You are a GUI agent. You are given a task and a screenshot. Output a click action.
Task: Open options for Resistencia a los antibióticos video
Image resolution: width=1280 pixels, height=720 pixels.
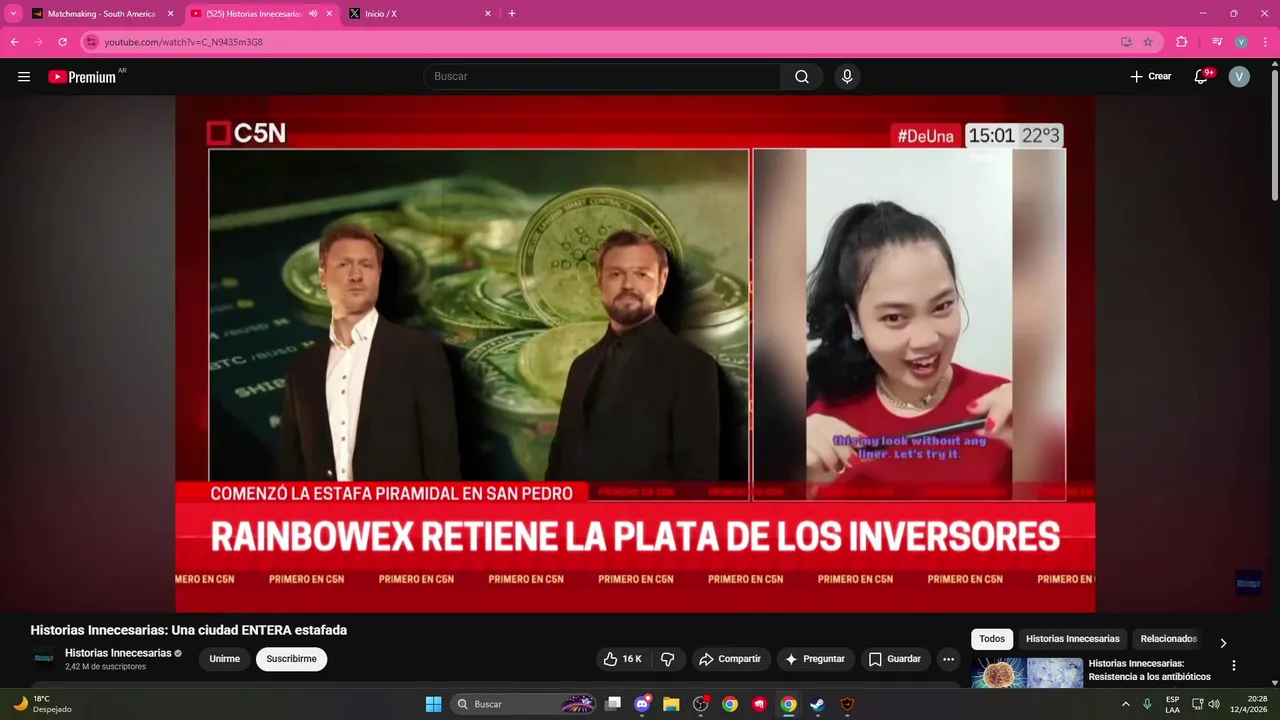(x=1233, y=665)
